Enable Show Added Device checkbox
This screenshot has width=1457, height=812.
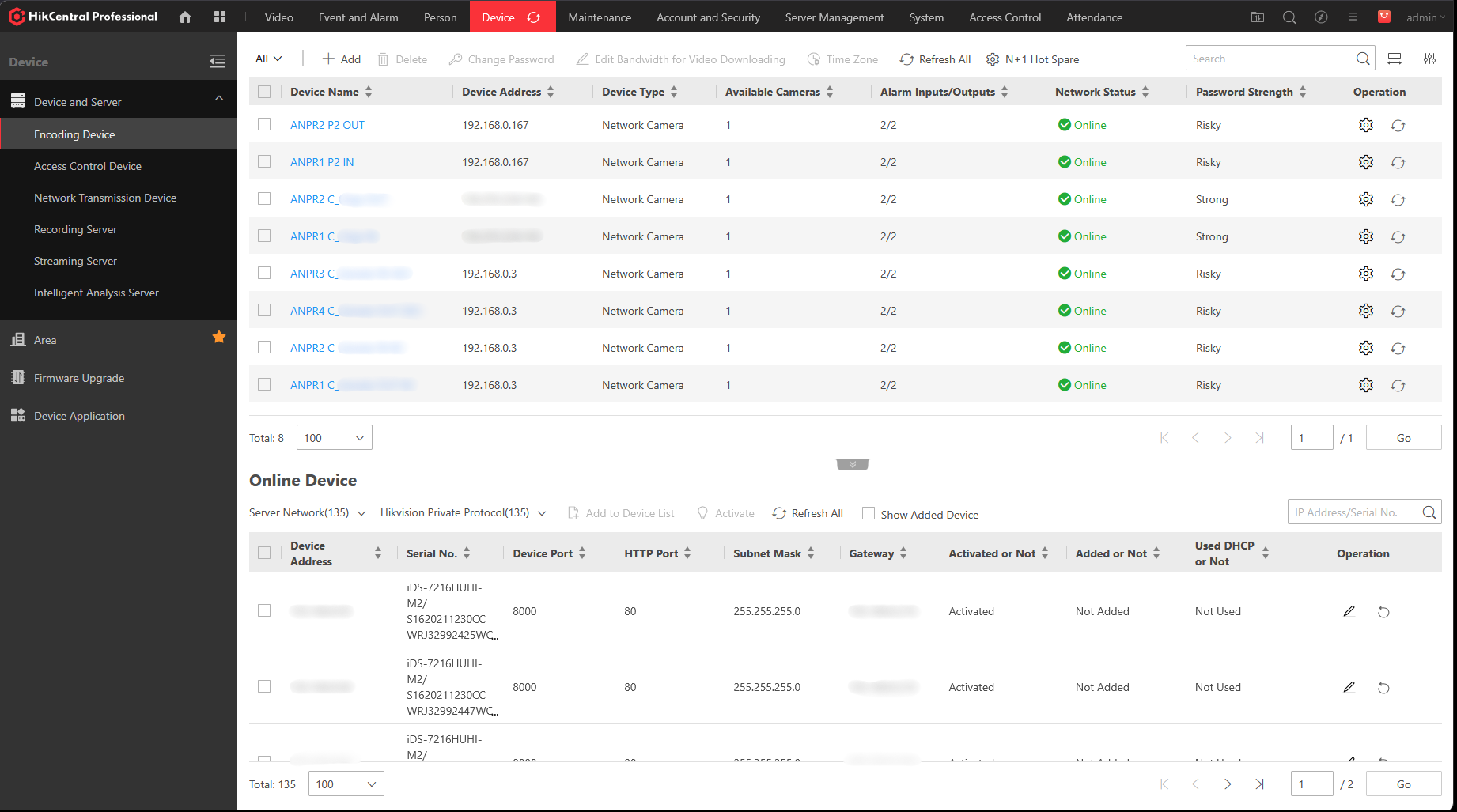[869, 513]
